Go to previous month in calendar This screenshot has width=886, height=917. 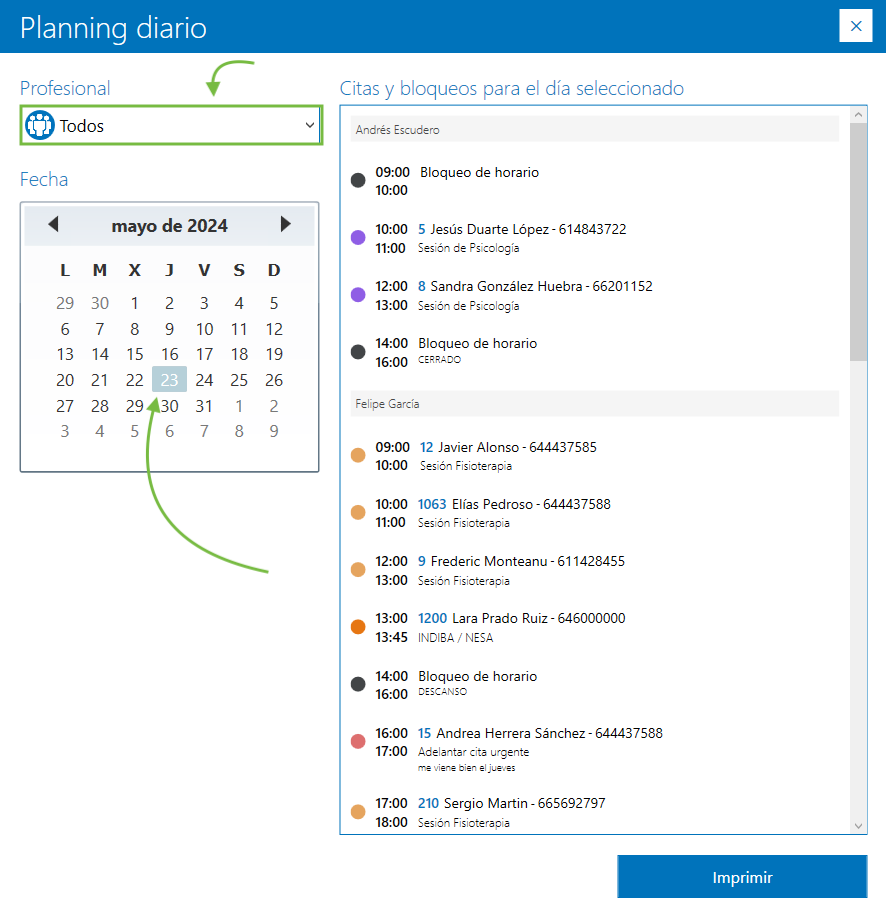click(53, 225)
